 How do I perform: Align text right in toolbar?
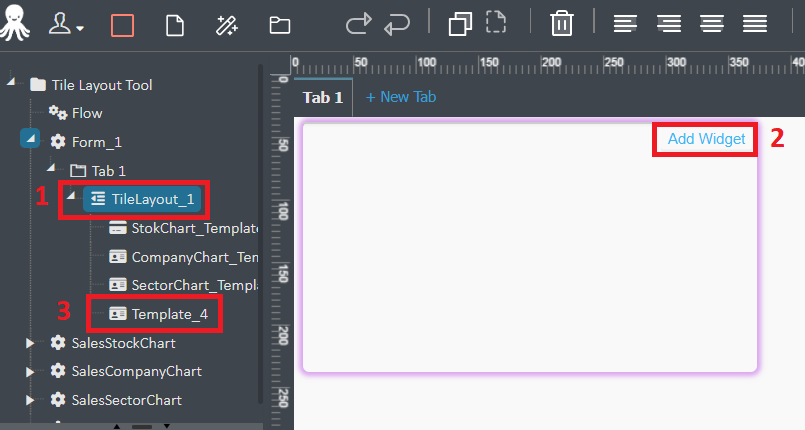(669, 24)
